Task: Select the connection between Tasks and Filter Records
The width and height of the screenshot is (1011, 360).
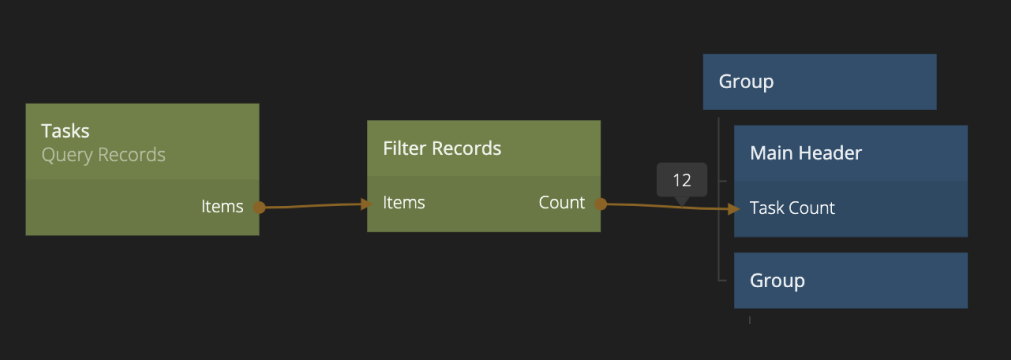Action: 313,206
